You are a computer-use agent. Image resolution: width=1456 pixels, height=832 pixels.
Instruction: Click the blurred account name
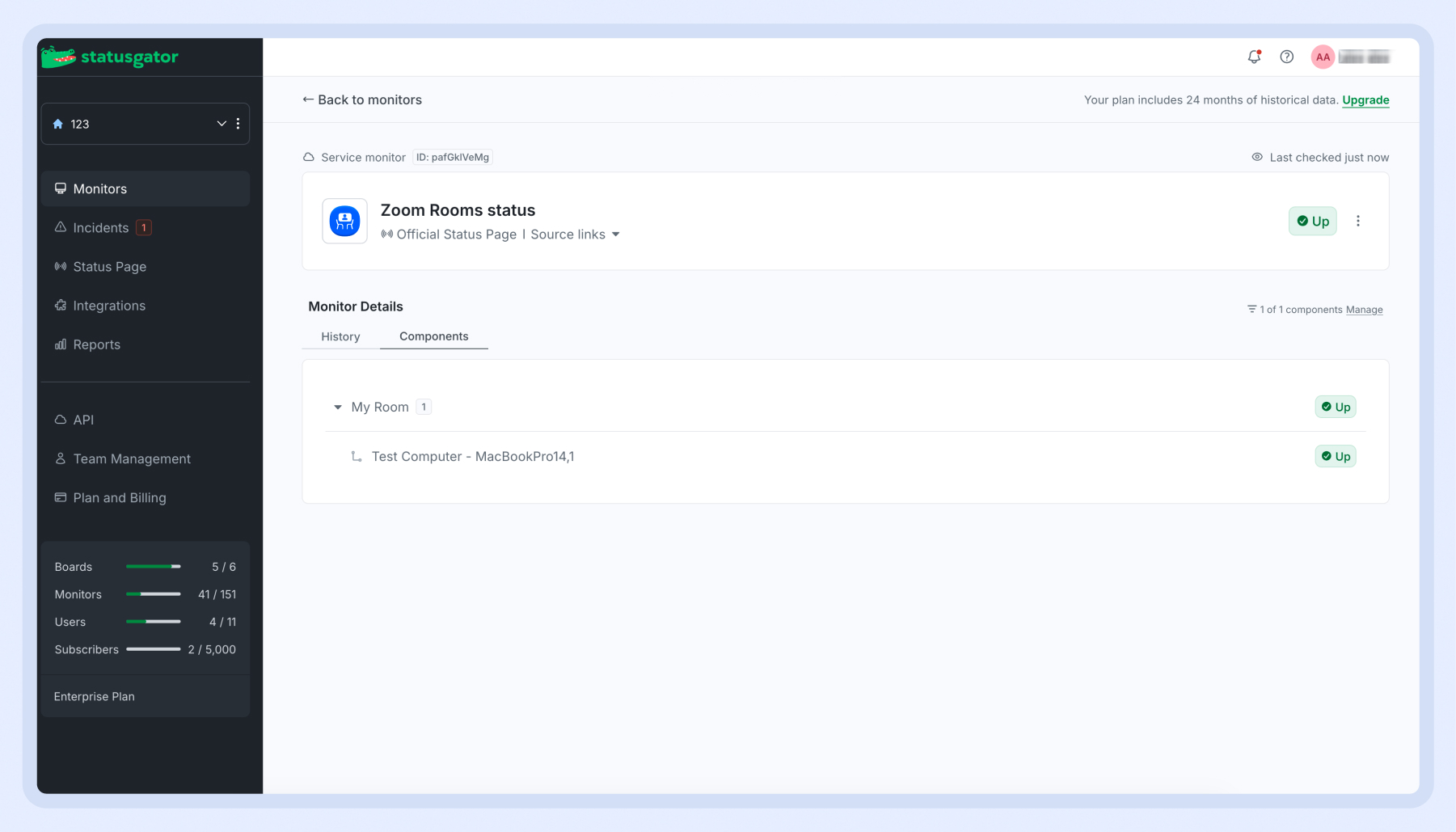(1364, 57)
